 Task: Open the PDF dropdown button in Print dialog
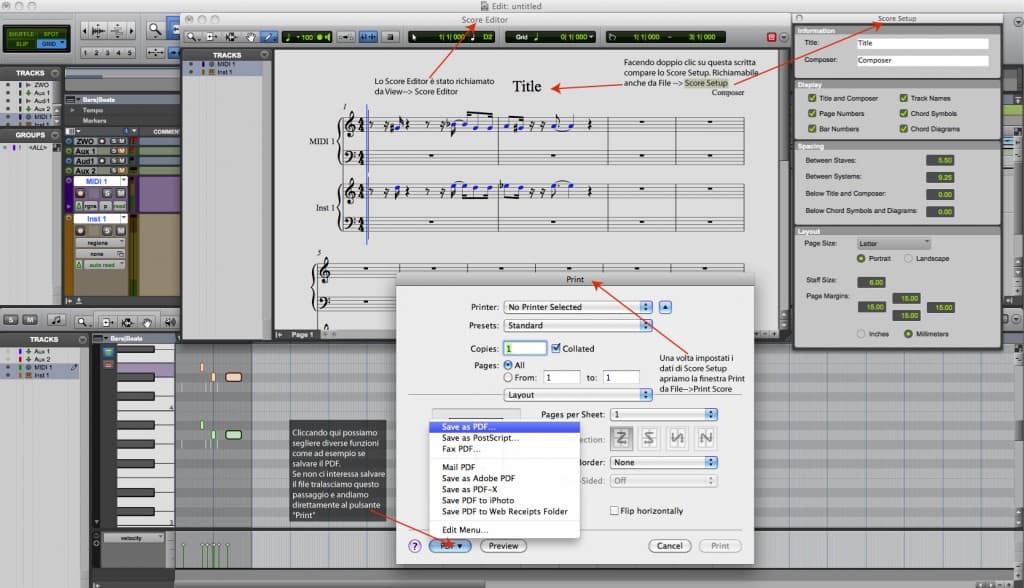pyautogui.click(x=451, y=546)
